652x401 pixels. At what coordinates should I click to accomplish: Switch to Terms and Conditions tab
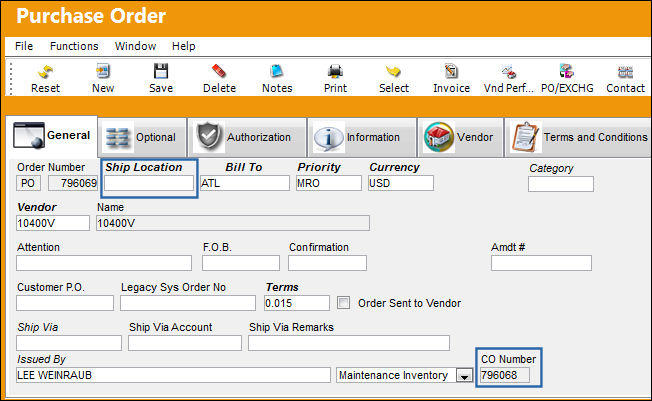click(x=579, y=137)
